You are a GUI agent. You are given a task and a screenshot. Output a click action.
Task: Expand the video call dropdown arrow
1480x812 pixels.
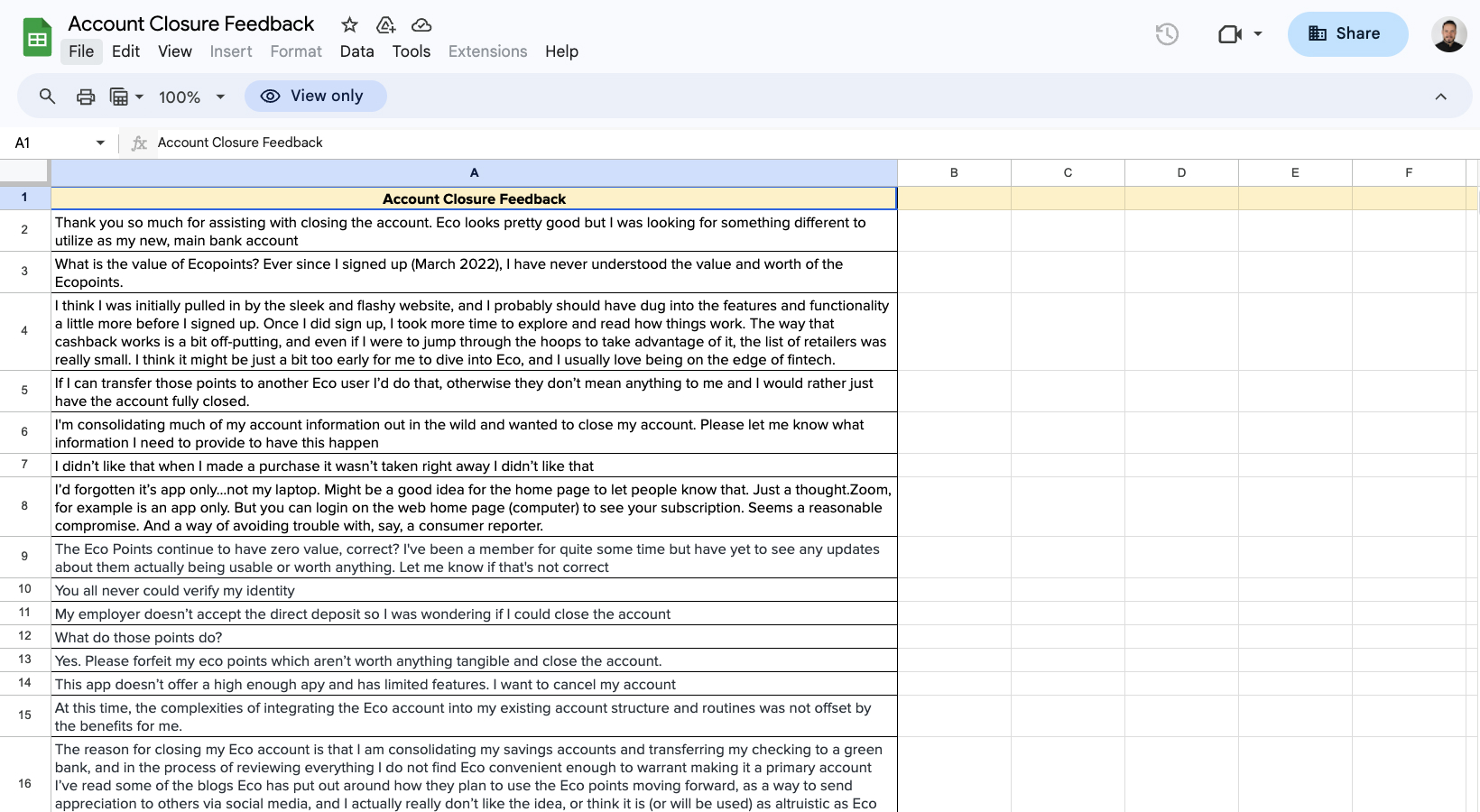point(1258,34)
